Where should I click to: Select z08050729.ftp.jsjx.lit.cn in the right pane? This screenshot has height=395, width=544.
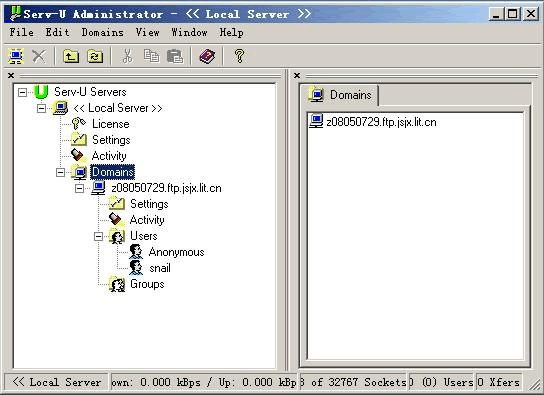(x=381, y=122)
